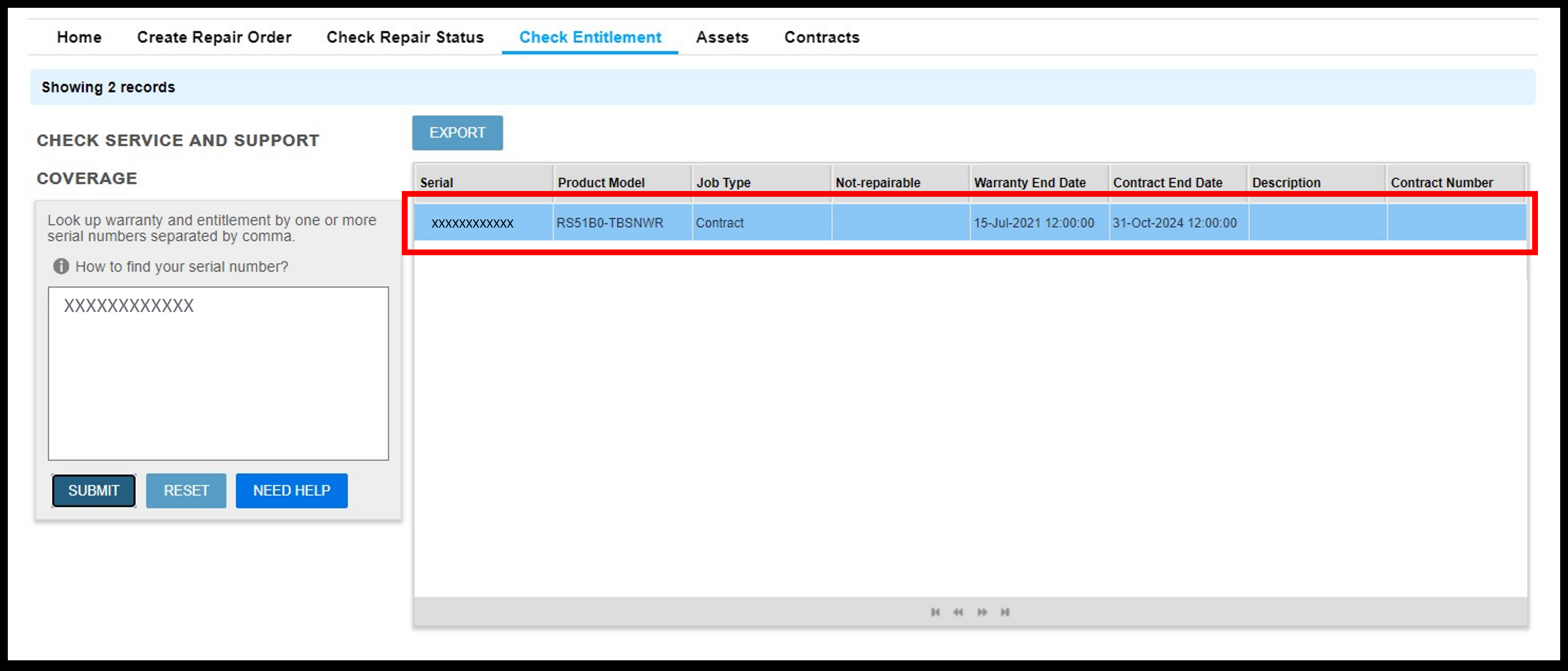Select the XXXXXXXXXXXX serial cell in table

point(484,223)
